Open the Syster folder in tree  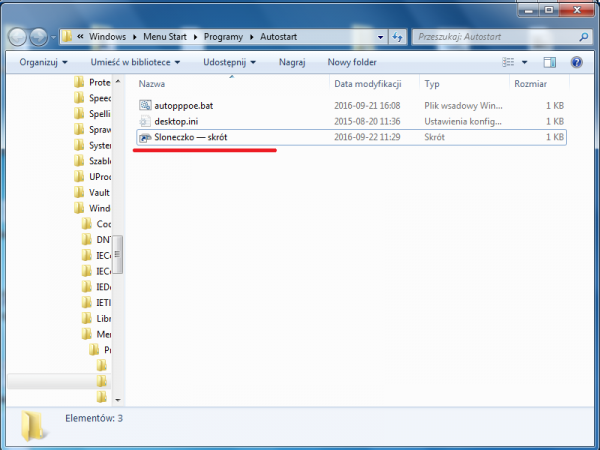(x=92, y=145)
